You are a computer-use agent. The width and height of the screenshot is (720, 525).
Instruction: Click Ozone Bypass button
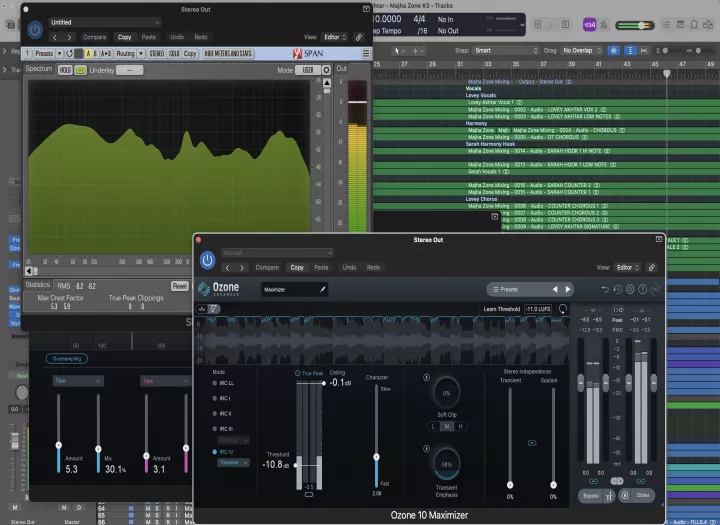[591, 496]
